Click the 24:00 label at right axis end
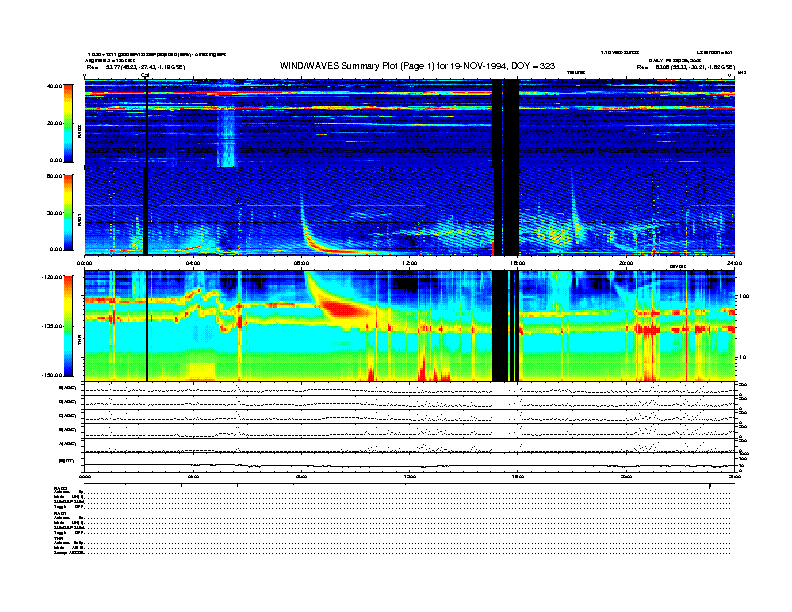Image resolution: width=792 pixels, height=612 pixels. (735, 263)
